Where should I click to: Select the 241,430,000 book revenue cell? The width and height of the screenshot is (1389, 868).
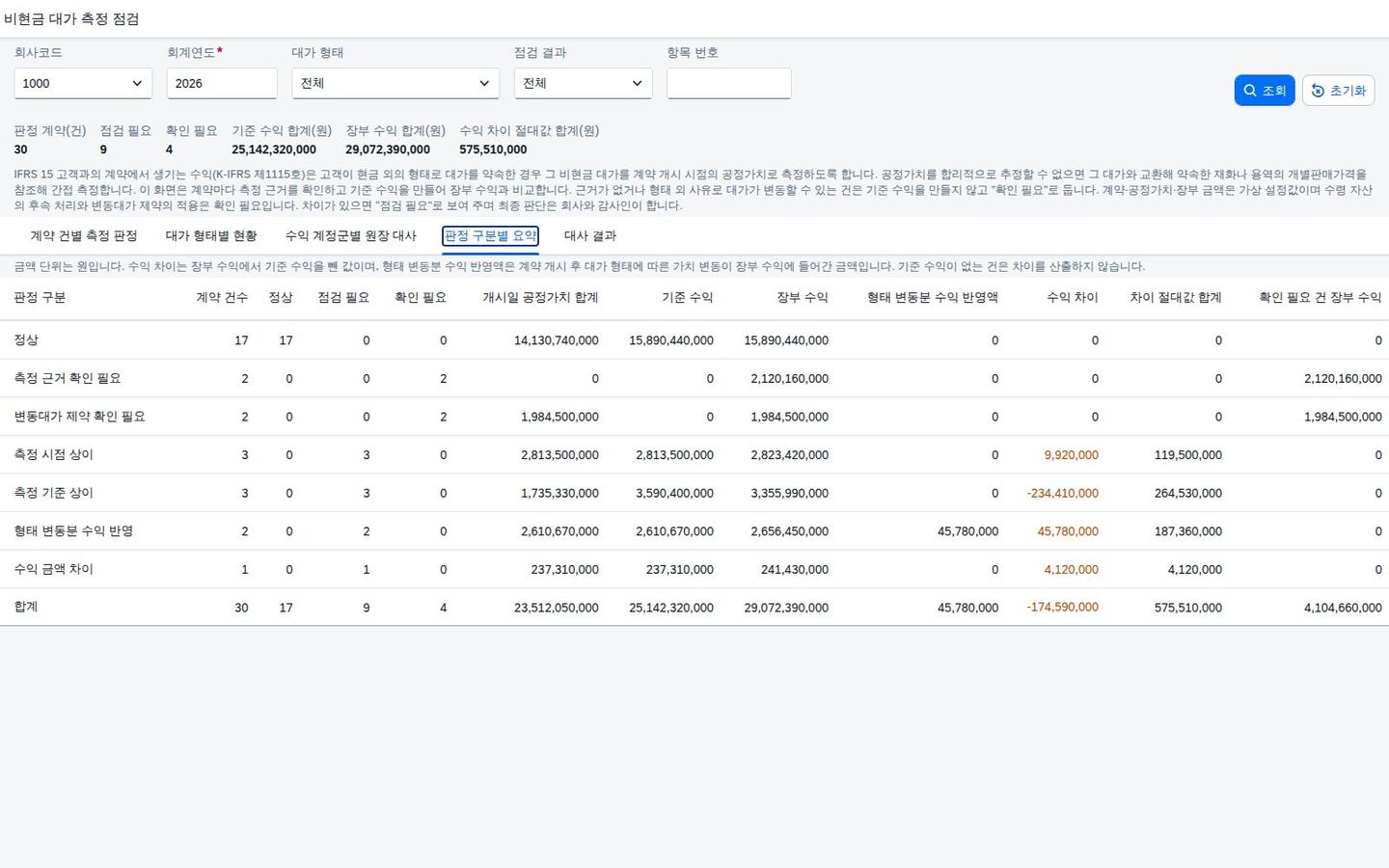click(795, 569)
